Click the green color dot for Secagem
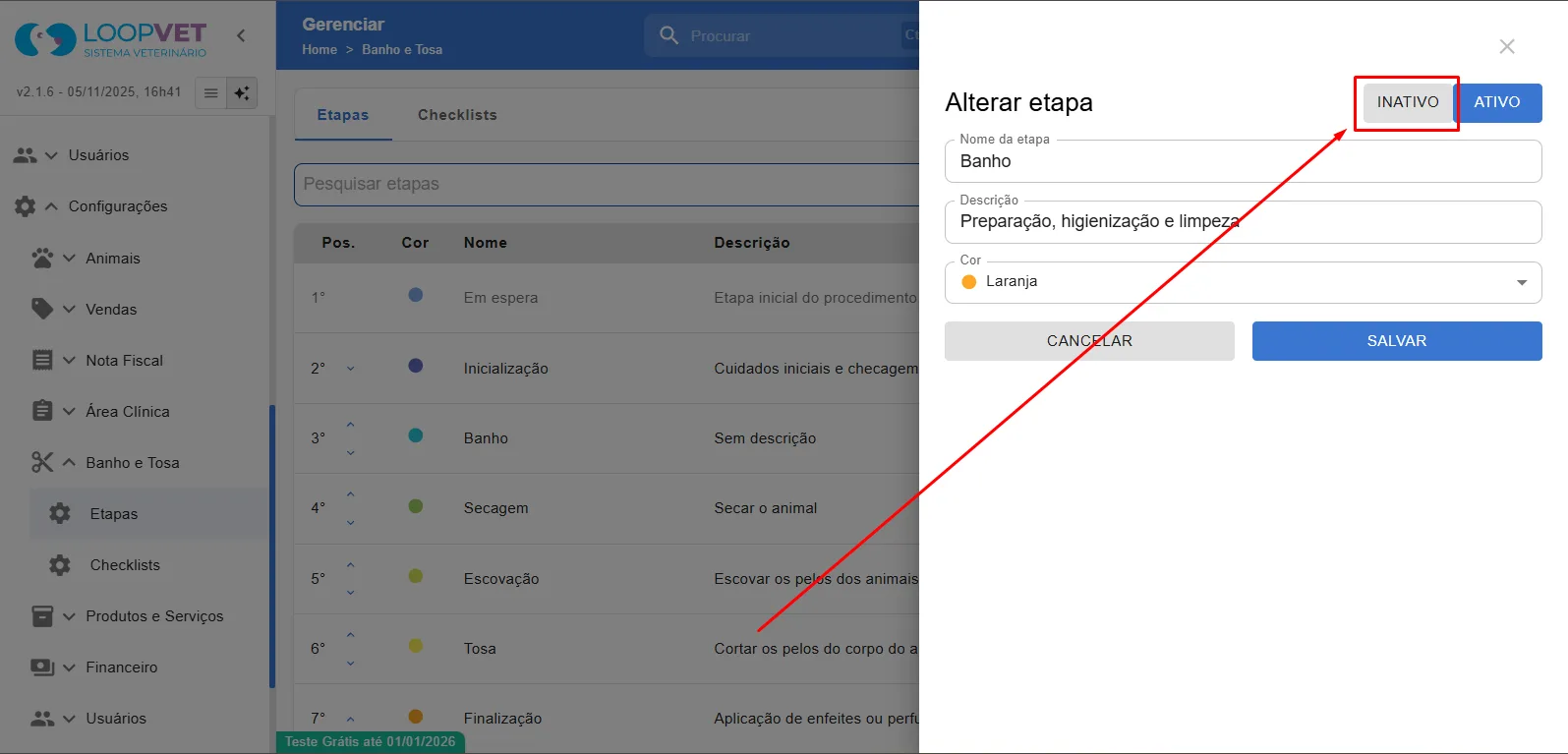 click(416, 505)
